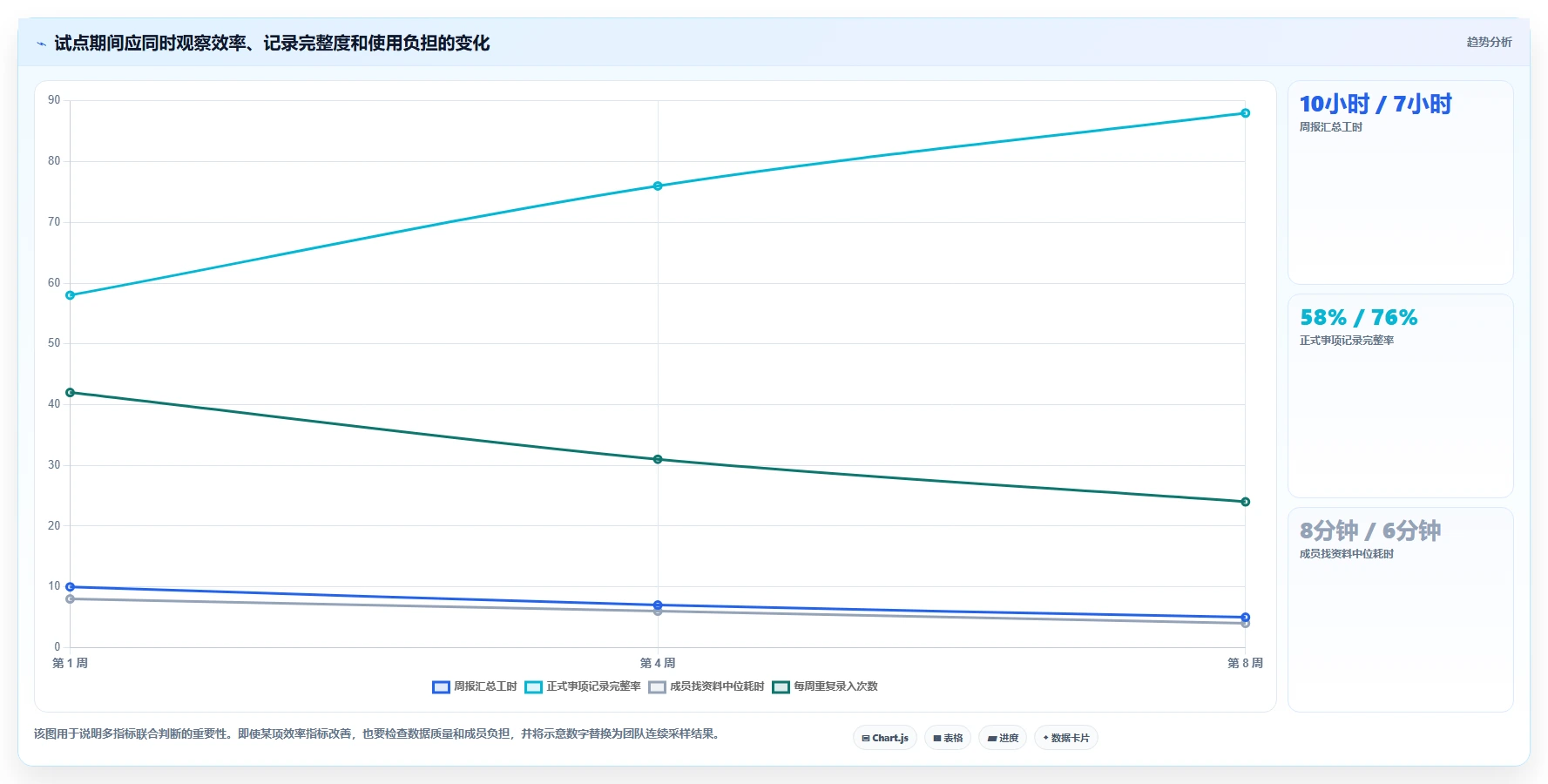Image resolution: width=1548 pixels, height=784 pixels.
Task: Click the trend icon beside the chart title
Action: click(41, 44)
